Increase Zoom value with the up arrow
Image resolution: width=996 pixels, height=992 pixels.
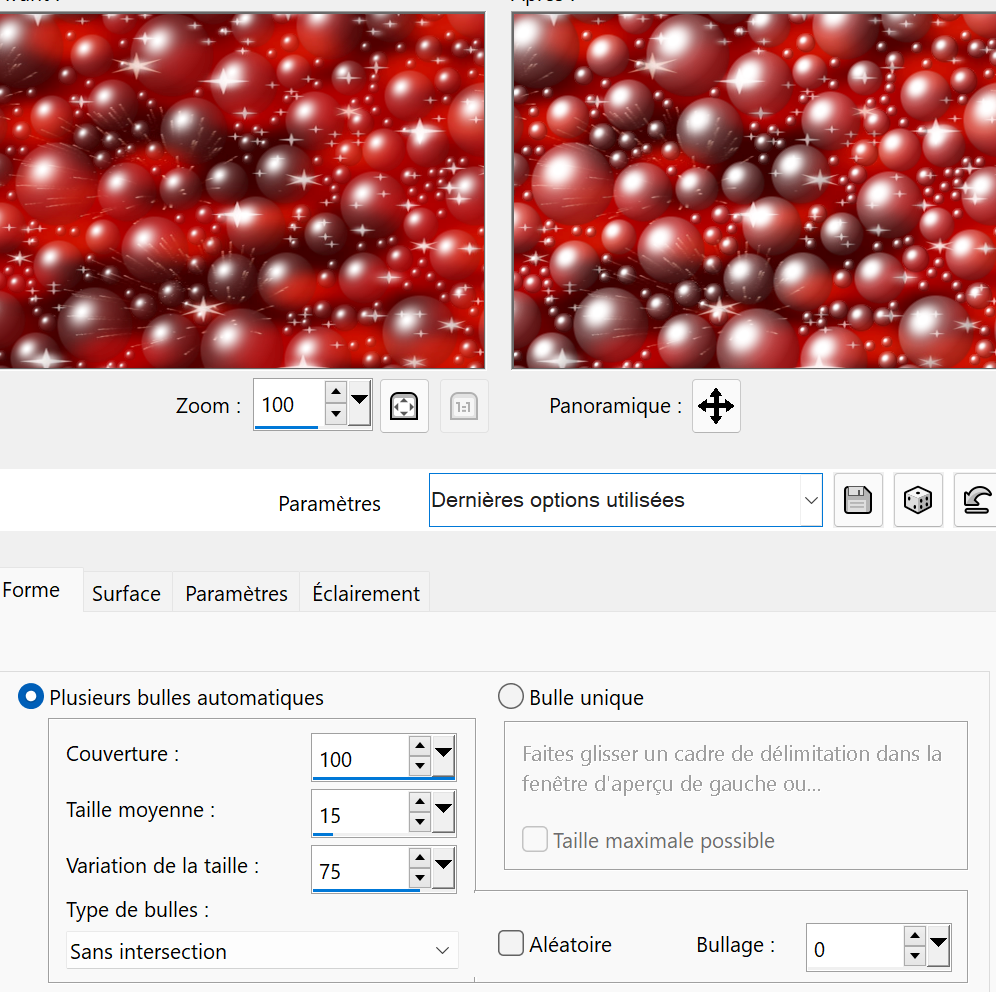[x=336, y=394]
